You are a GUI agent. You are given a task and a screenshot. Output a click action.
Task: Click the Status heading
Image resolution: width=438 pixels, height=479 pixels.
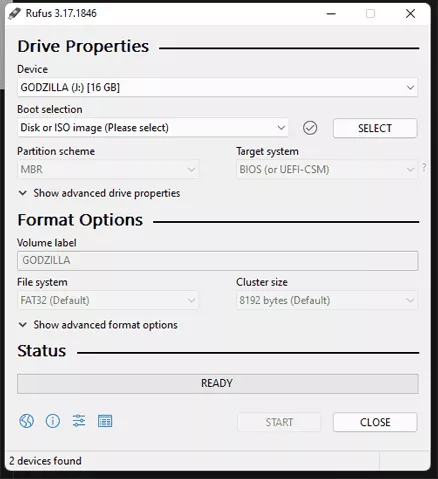tap(42, 351)
